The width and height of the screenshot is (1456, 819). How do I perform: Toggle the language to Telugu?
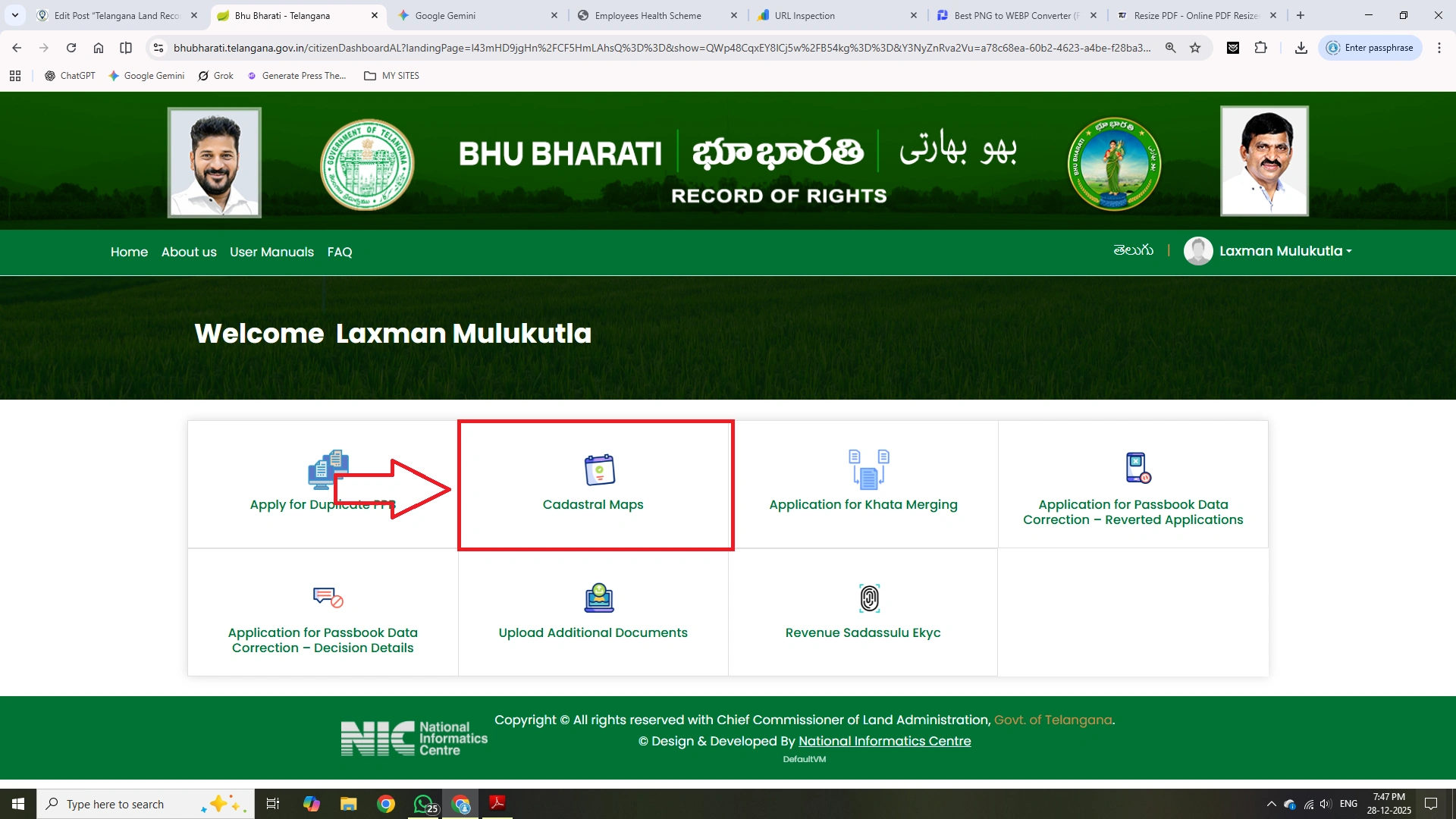pos(1133,250)
